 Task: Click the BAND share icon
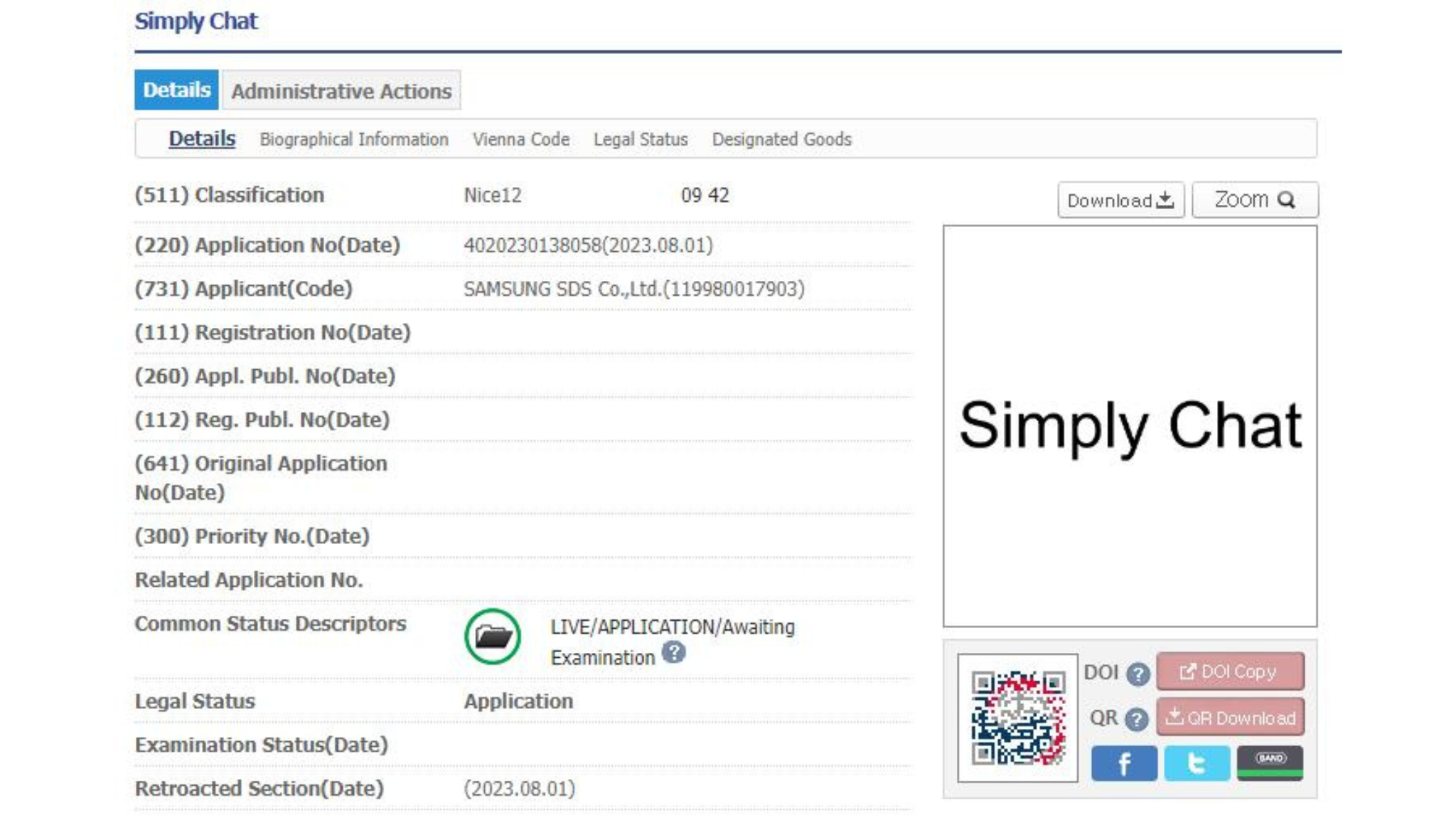click(1270, 764)
